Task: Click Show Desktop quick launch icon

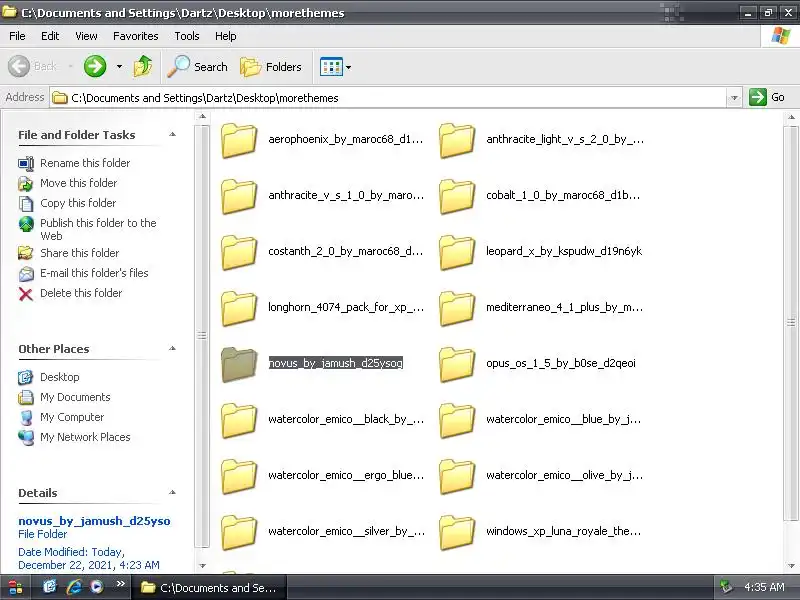Action: 49,587
